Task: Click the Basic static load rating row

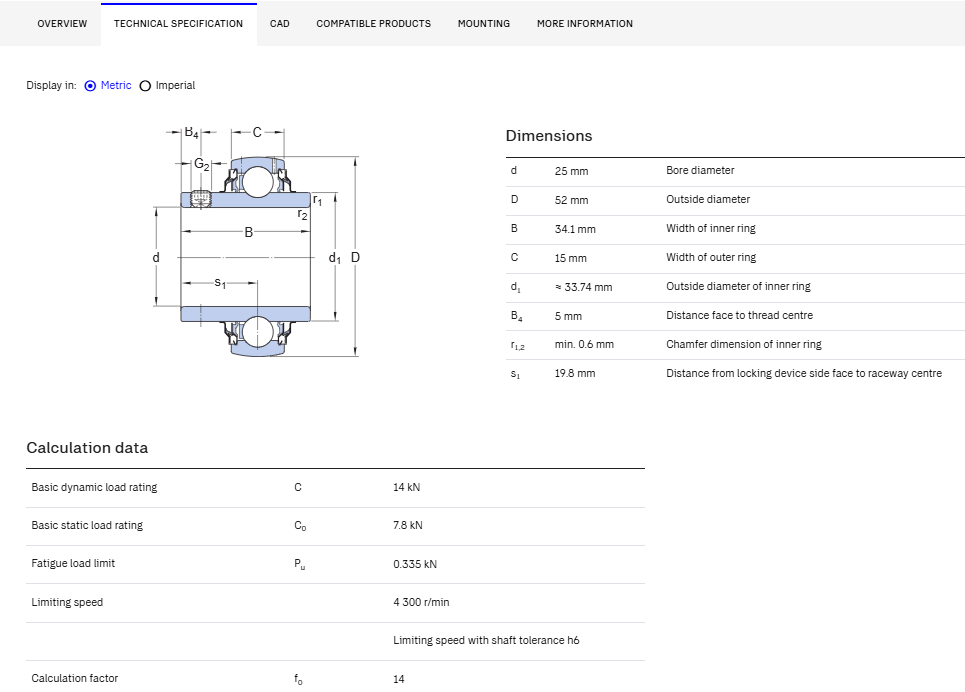Action: click(x=335, y=526)
